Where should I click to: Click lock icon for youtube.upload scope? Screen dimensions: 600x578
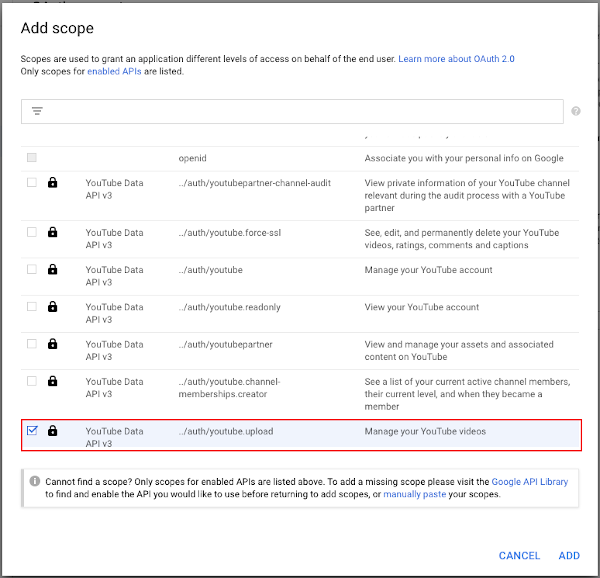(52, 431)
